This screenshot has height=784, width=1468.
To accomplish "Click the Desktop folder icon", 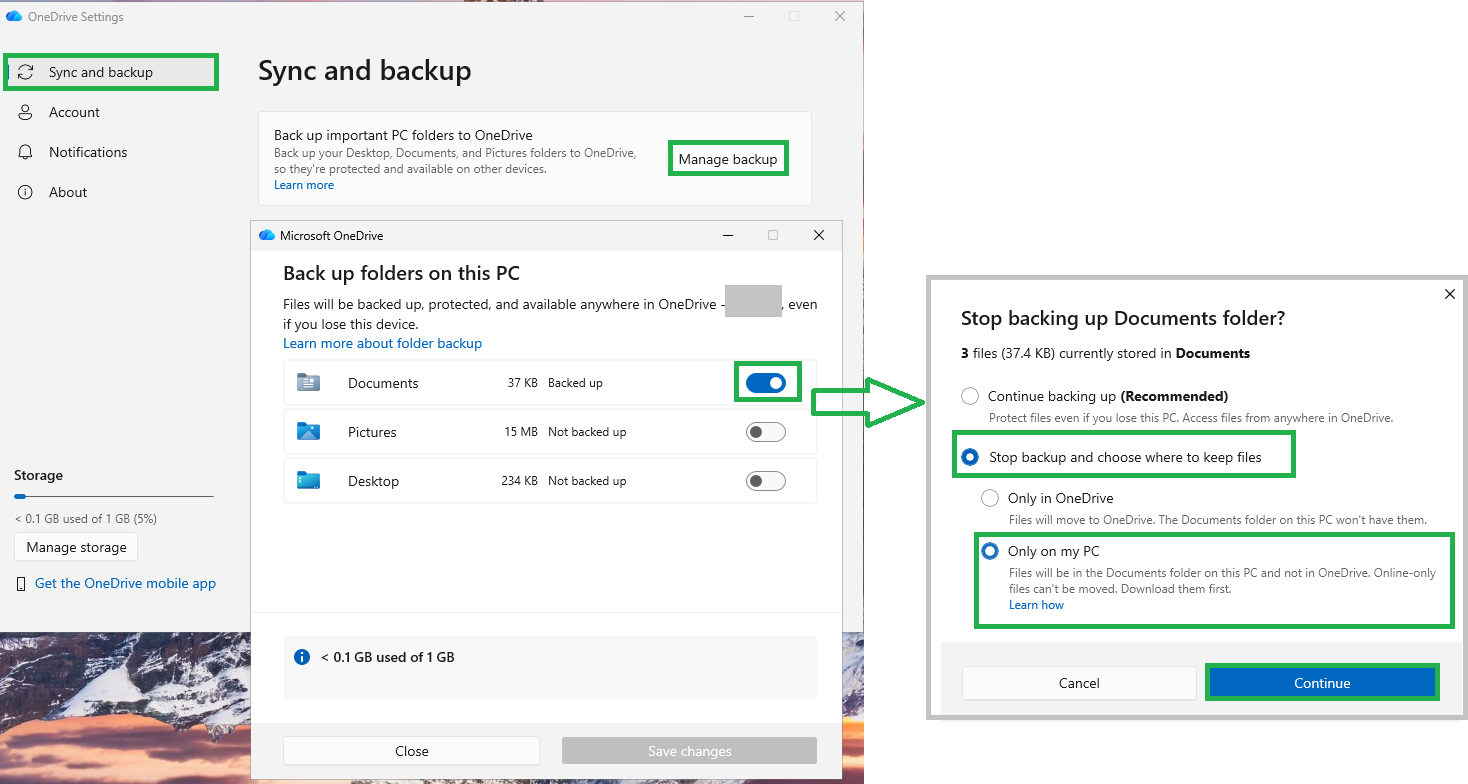I will [x=308, y=480].
